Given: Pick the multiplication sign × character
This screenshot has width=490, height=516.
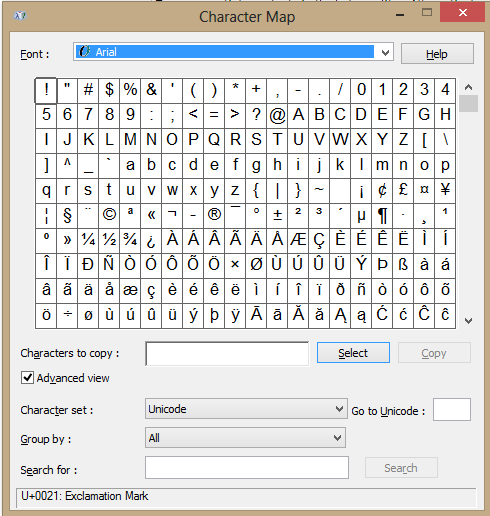Looking at the screenshot, I should coord(235,265).
